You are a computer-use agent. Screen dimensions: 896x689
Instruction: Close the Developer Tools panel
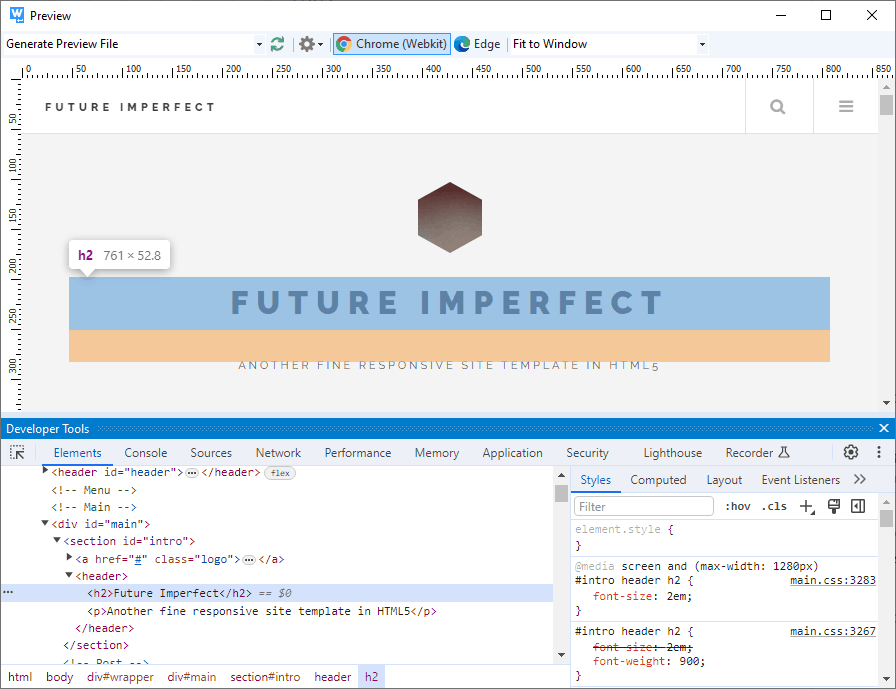tap(884, 428)
